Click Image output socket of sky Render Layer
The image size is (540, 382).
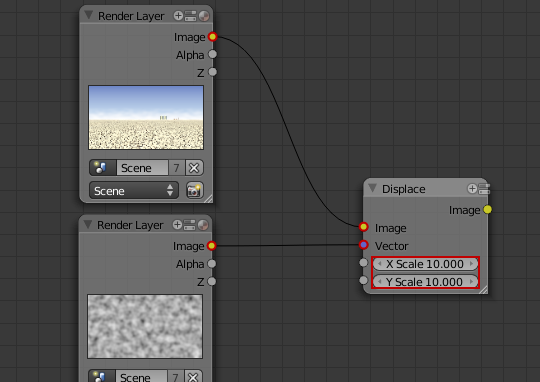tap(212, 37)
